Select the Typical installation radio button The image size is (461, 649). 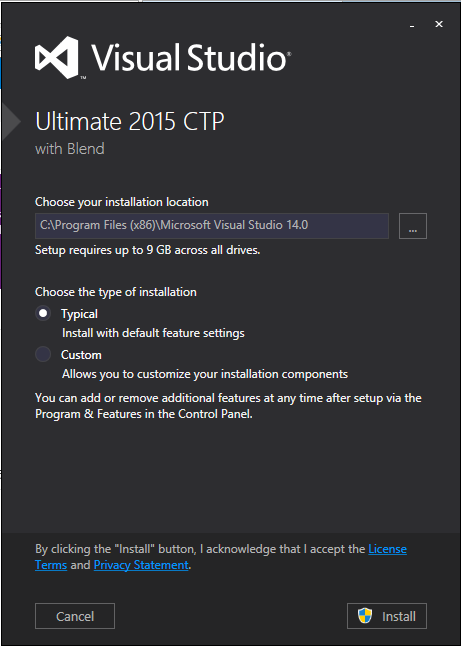pos(43,313)
